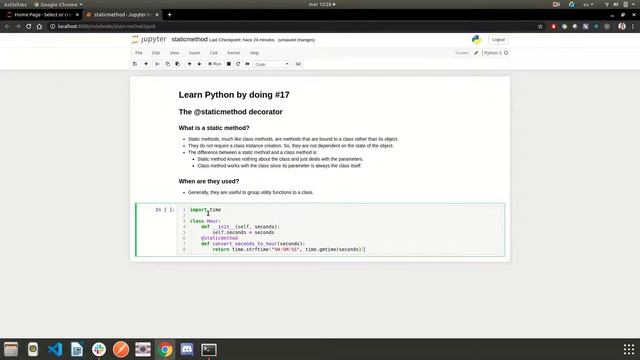Image resolution: width=640 pixels, height=360 pixels.
Task: Open the Chrome three-dot menu
Action: (x=633, y=26)
